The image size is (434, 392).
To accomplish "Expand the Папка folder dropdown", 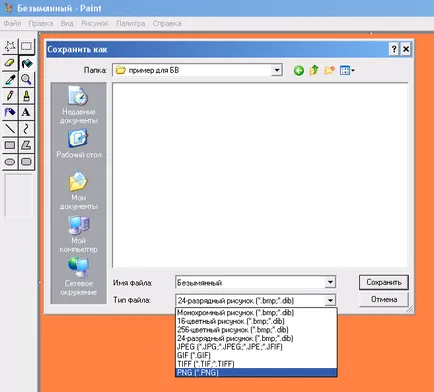I will (277, 70).
